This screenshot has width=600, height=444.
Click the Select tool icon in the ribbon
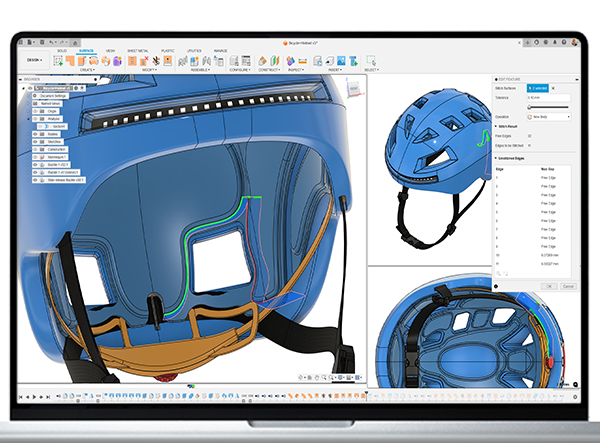pyautogui.click(x=371, y=60)
